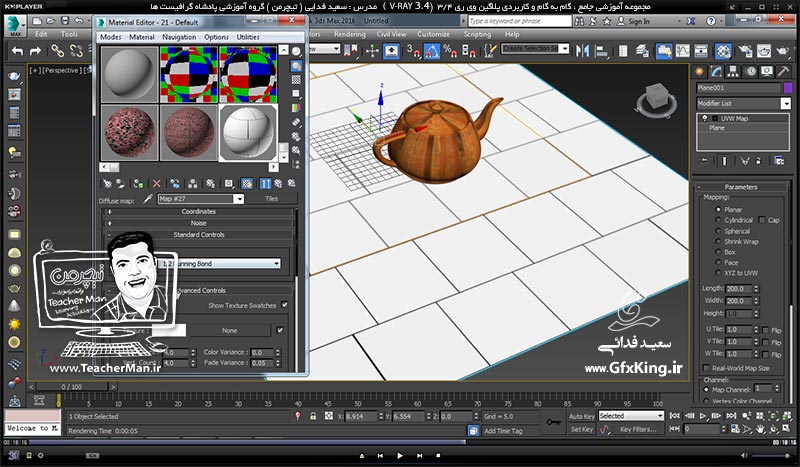The height and width of the screenshot is (467, 800).
Task: Click the Redo arrow in main toolbar
Action: click(36, 52)
